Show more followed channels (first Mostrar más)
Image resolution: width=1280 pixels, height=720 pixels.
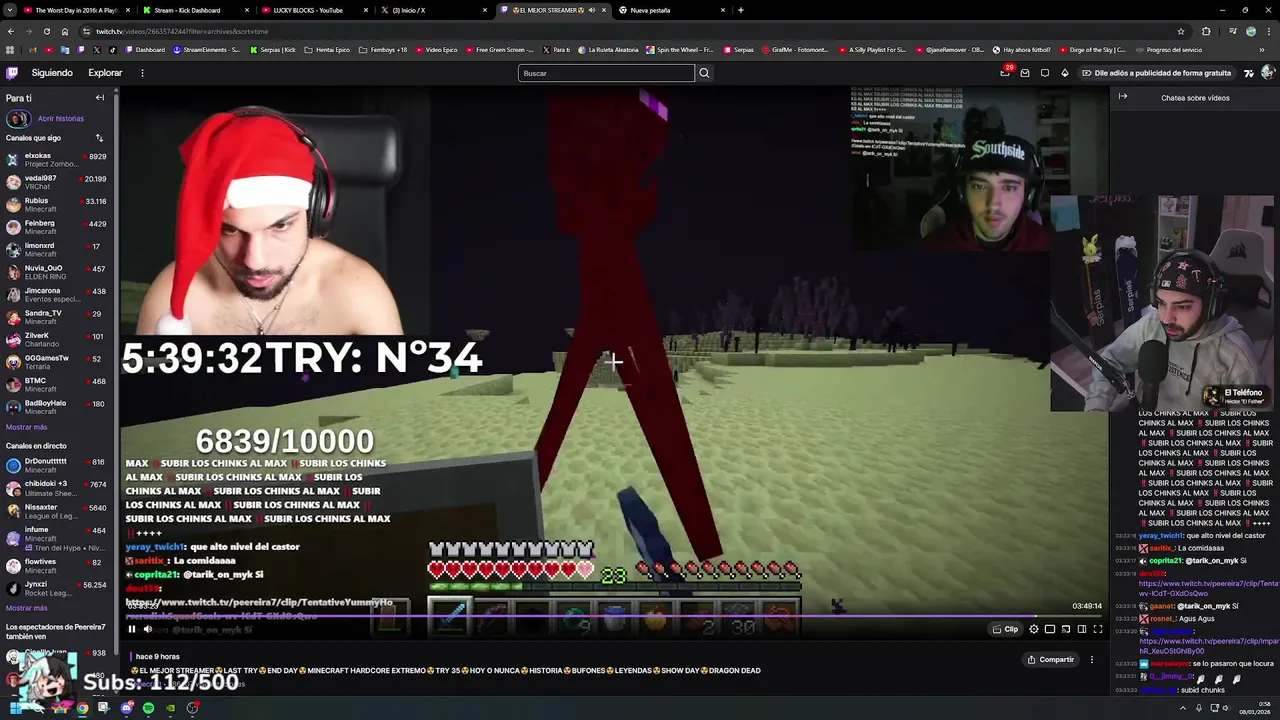pyautogui.click(x=26, y=427)
